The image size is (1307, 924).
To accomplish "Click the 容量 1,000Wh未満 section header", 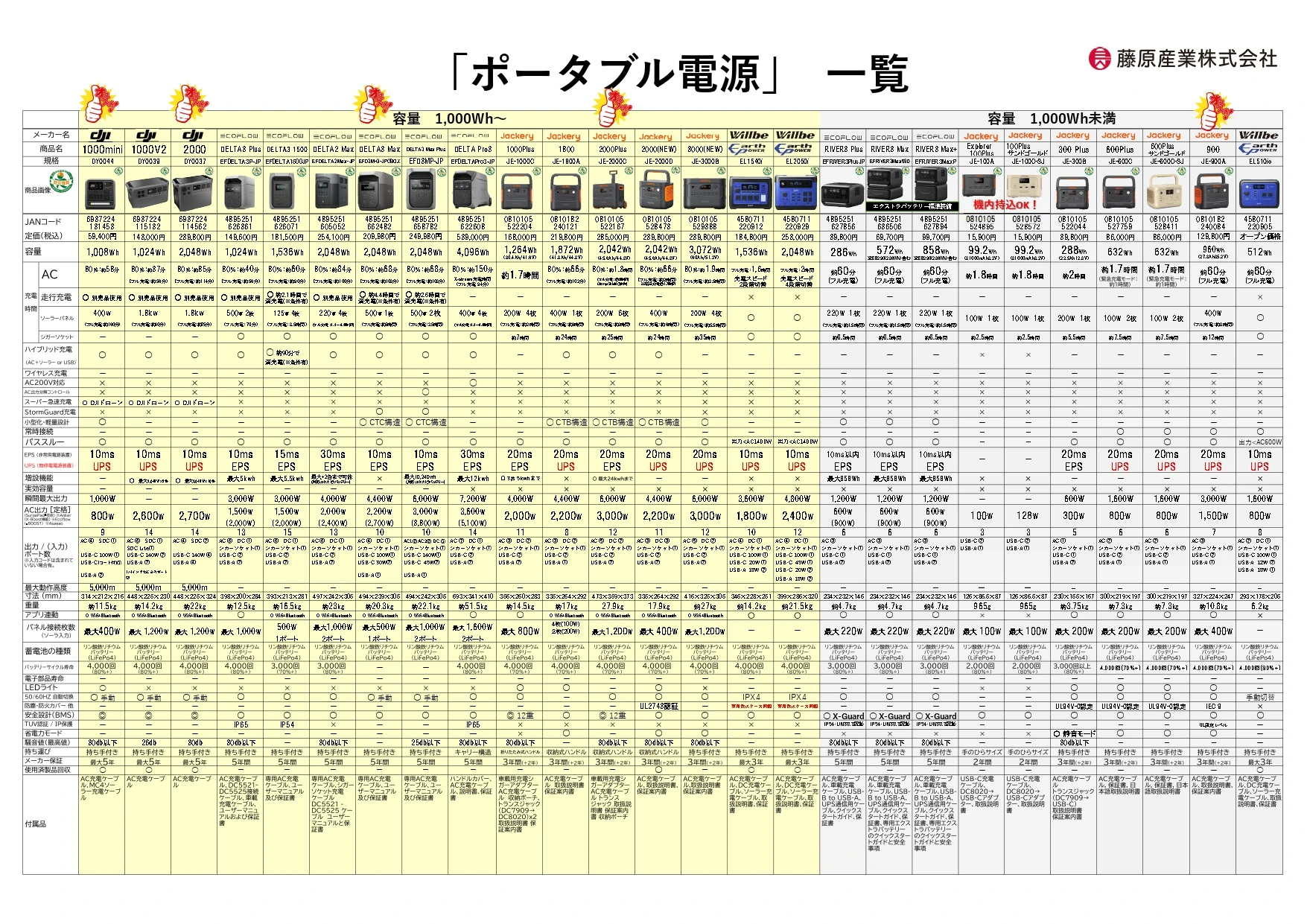I will point(1052,118).
